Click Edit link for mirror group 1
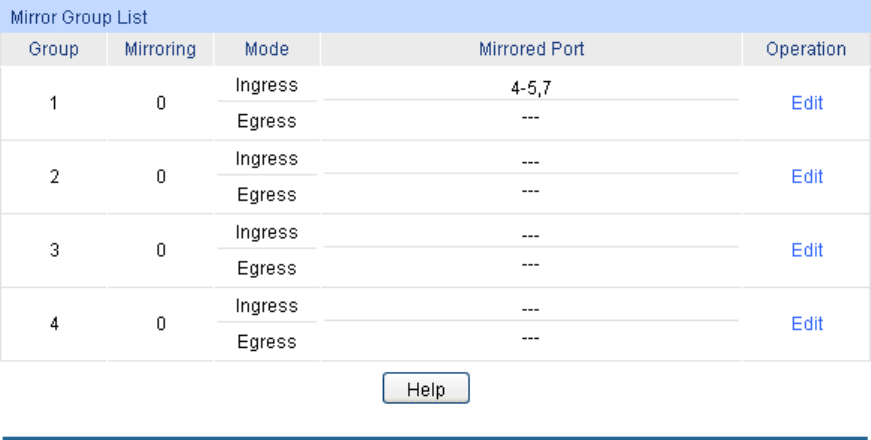This screenshot has width=871, height=440. [x=806, y=103]
